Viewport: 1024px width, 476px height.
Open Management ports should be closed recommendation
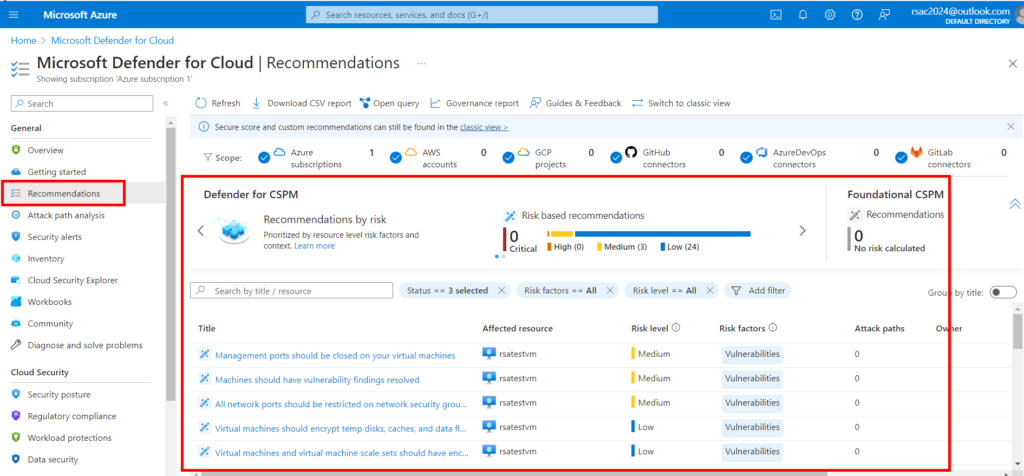[x=335, y=355]
